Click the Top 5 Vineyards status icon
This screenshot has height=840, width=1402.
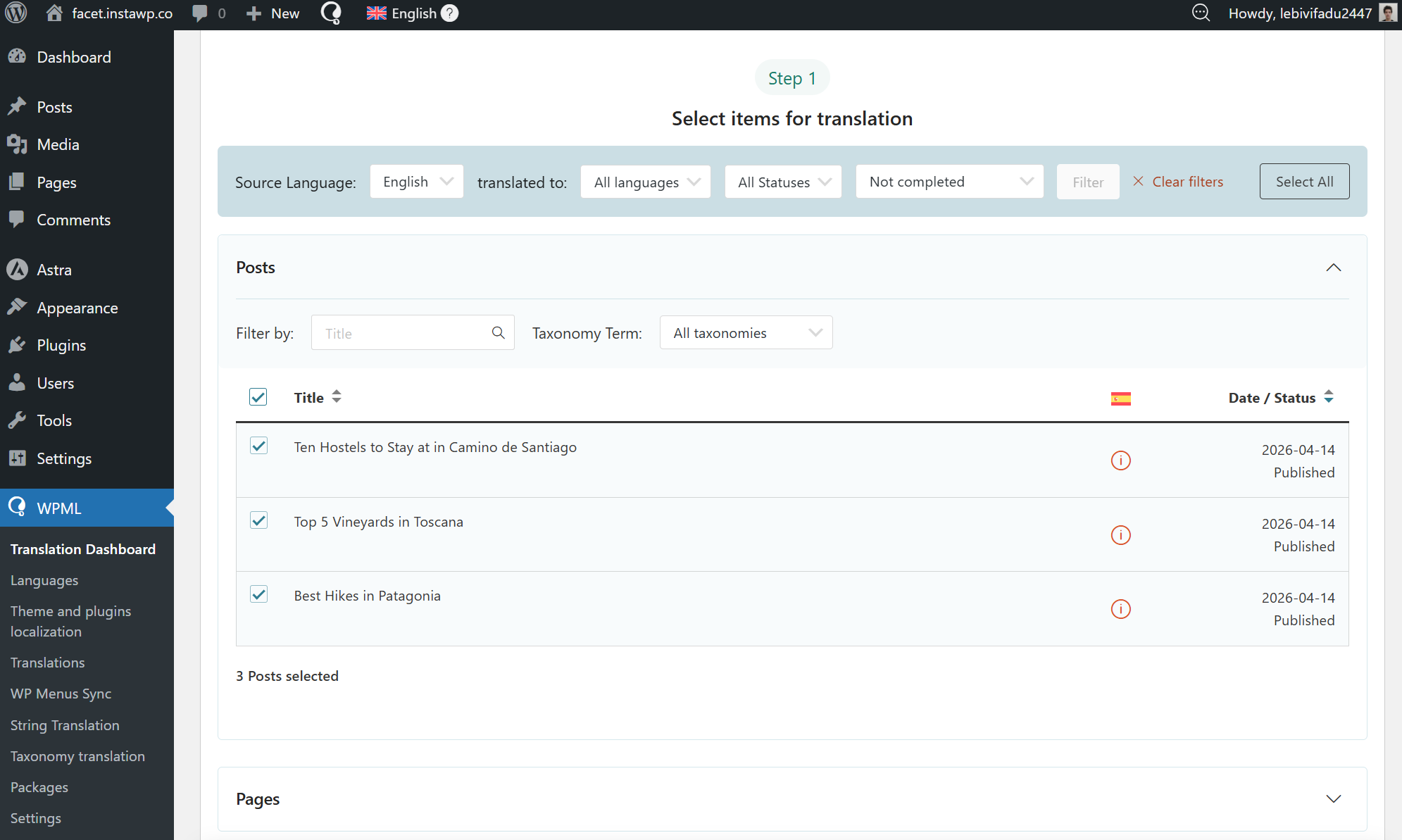coord(1120,535)
